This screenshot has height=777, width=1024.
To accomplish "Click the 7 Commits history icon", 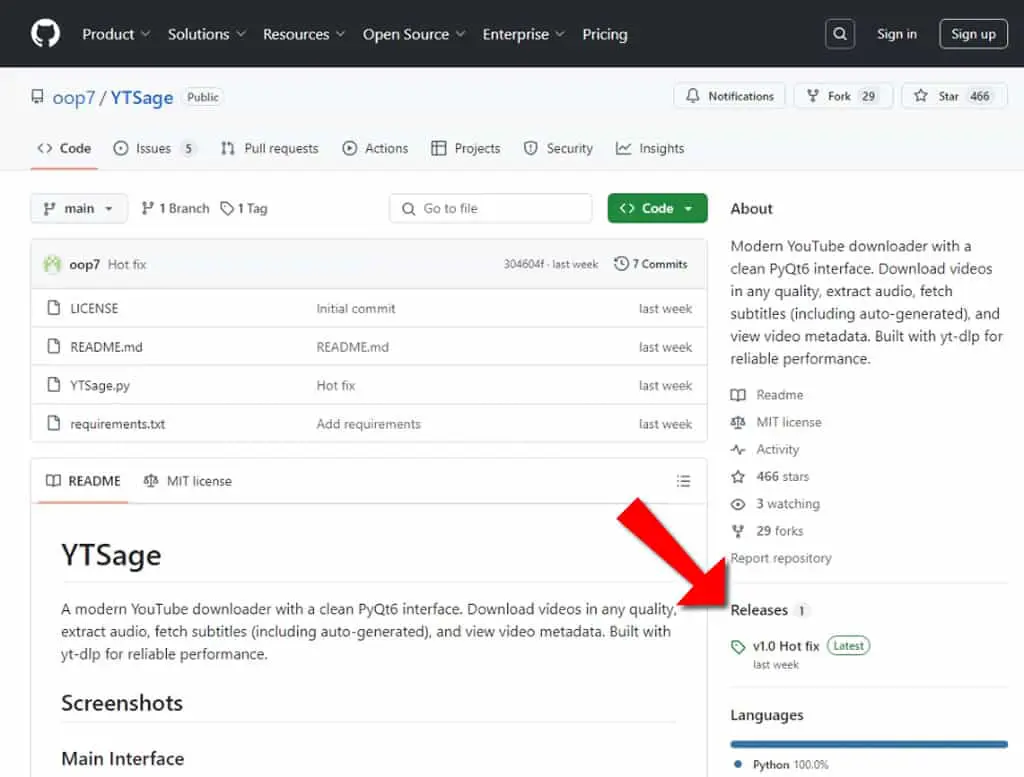I will tap(621, 264).
